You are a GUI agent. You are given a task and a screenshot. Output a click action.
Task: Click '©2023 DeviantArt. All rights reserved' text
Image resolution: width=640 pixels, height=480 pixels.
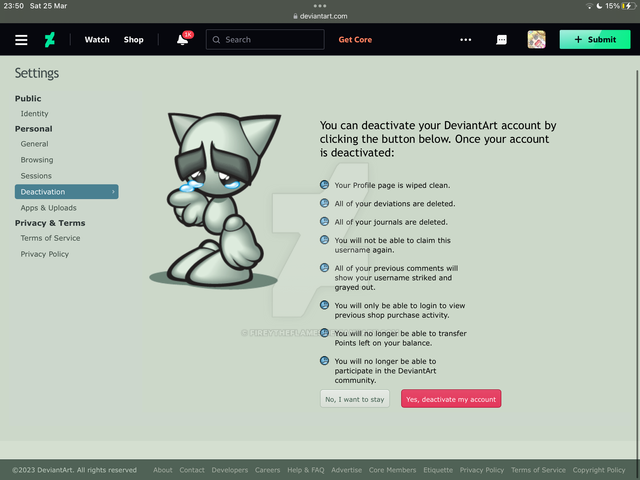pos(74,470)
